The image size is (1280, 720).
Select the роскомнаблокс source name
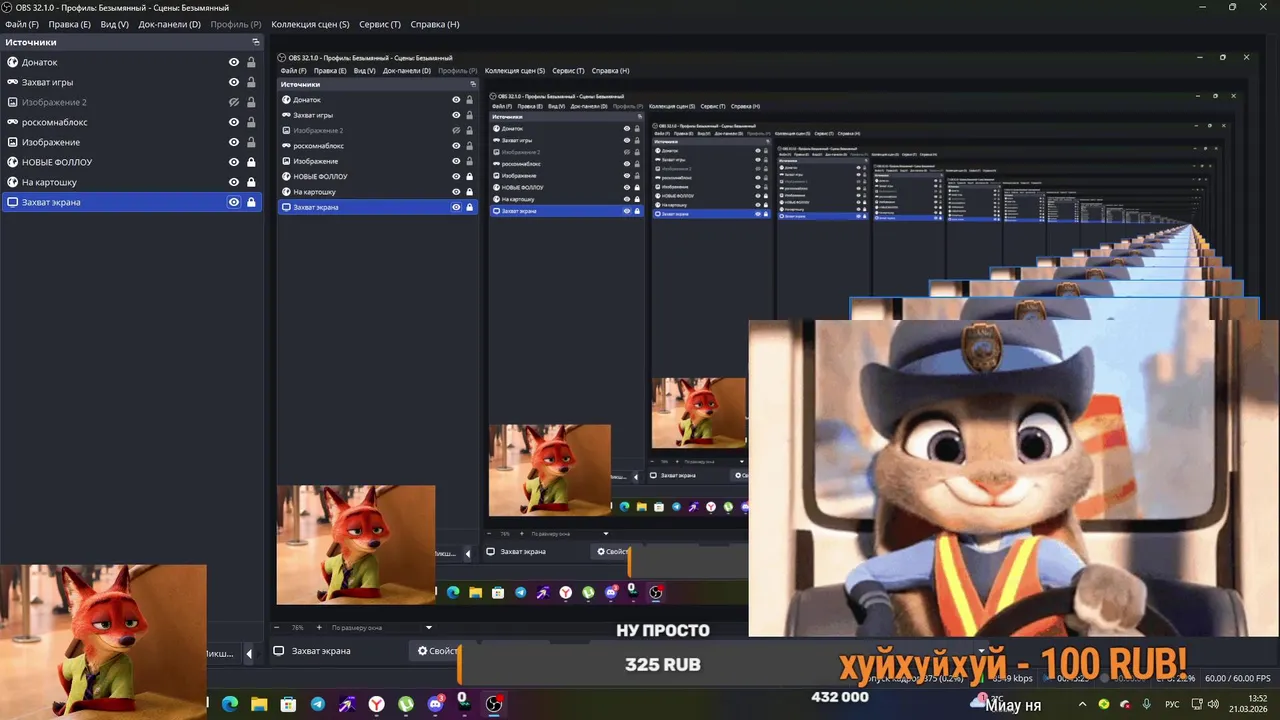tap(55, 122)
